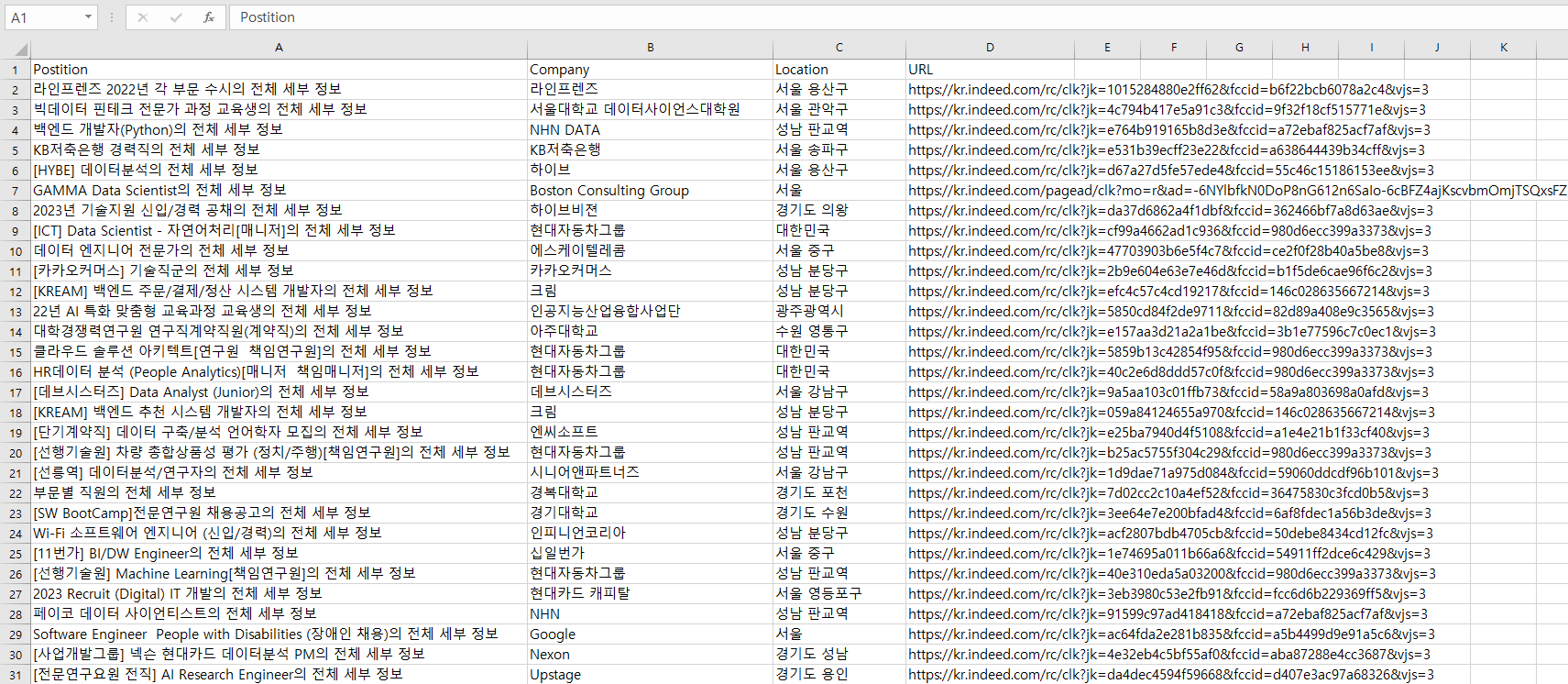Click the AI Research Engineer position cell
Viewport: 1568px width, 684px height.
[279, 675]
